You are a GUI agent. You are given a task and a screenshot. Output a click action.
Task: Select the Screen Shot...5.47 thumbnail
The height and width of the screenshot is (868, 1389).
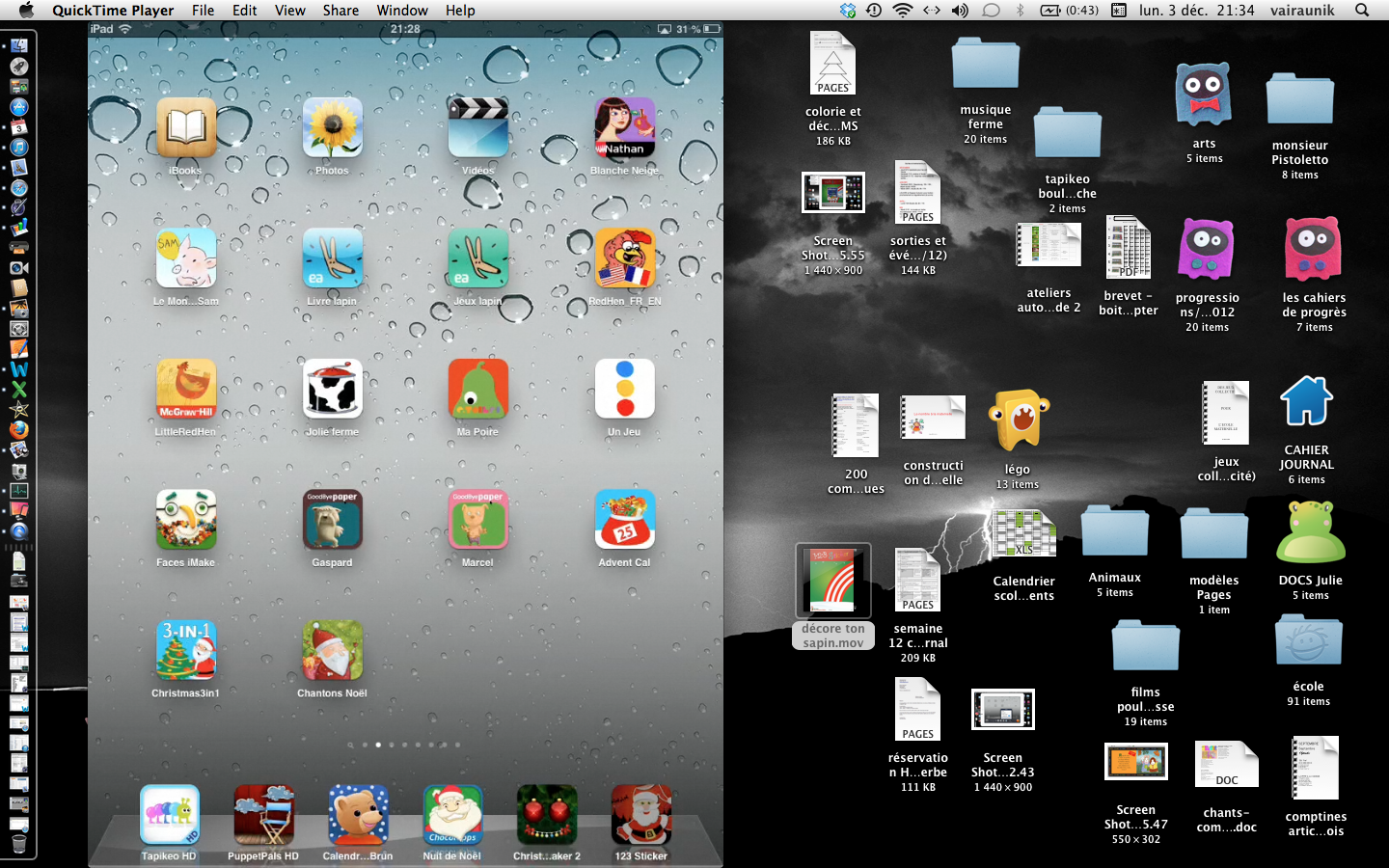1135,762
